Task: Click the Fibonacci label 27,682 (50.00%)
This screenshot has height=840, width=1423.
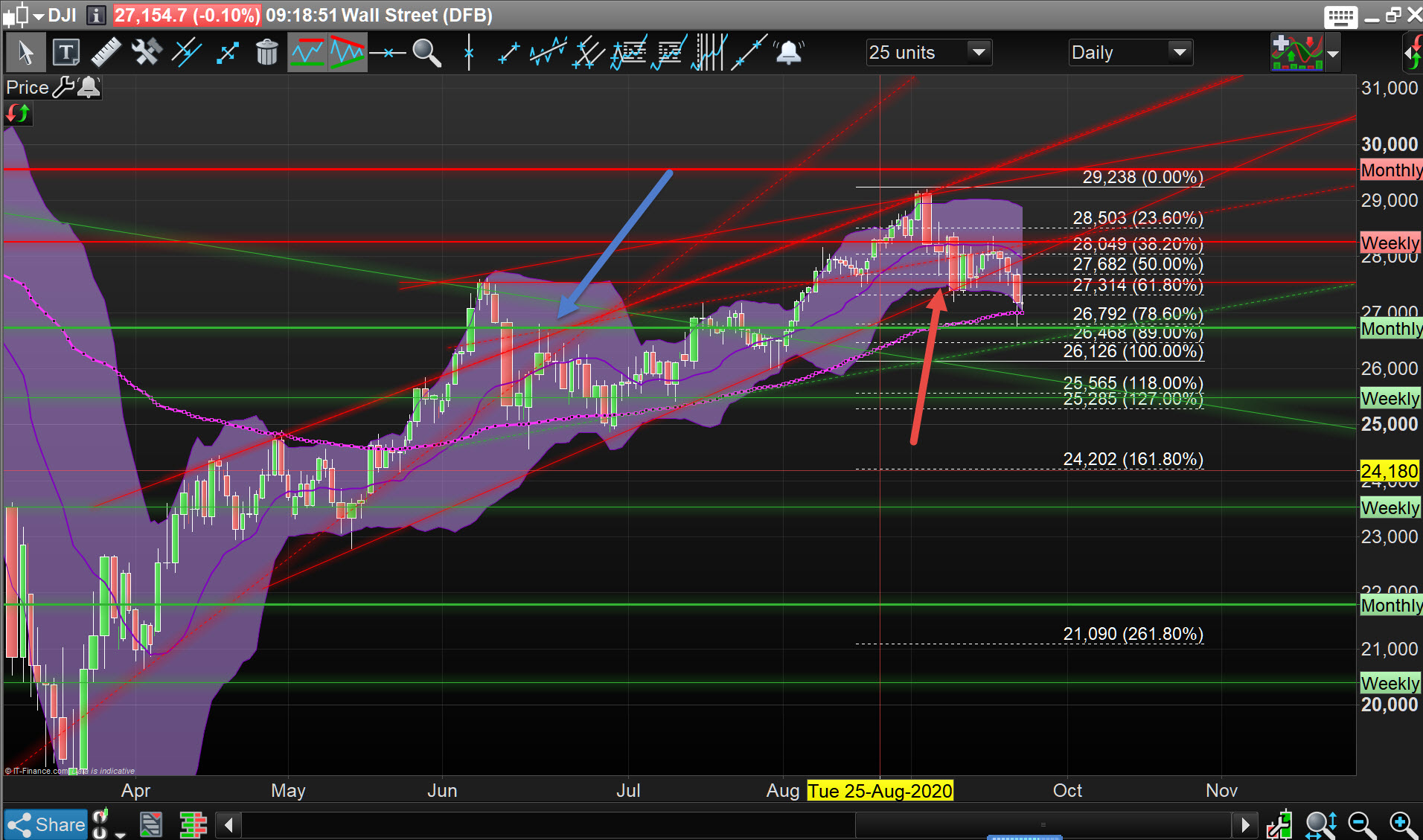Action: pyautogui.click(x=1138, y=264)
